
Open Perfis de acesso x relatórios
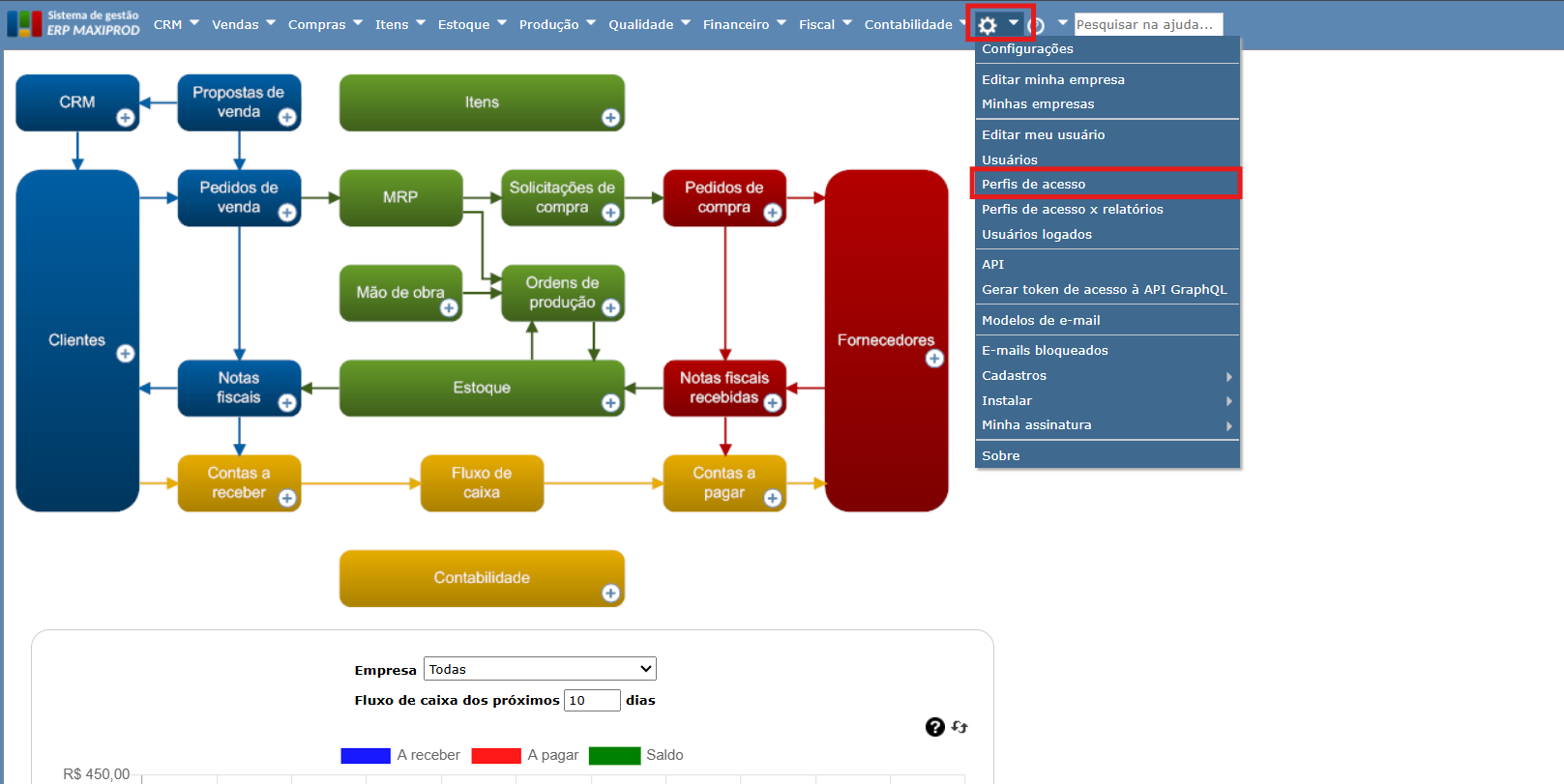tap(1107, 210)
